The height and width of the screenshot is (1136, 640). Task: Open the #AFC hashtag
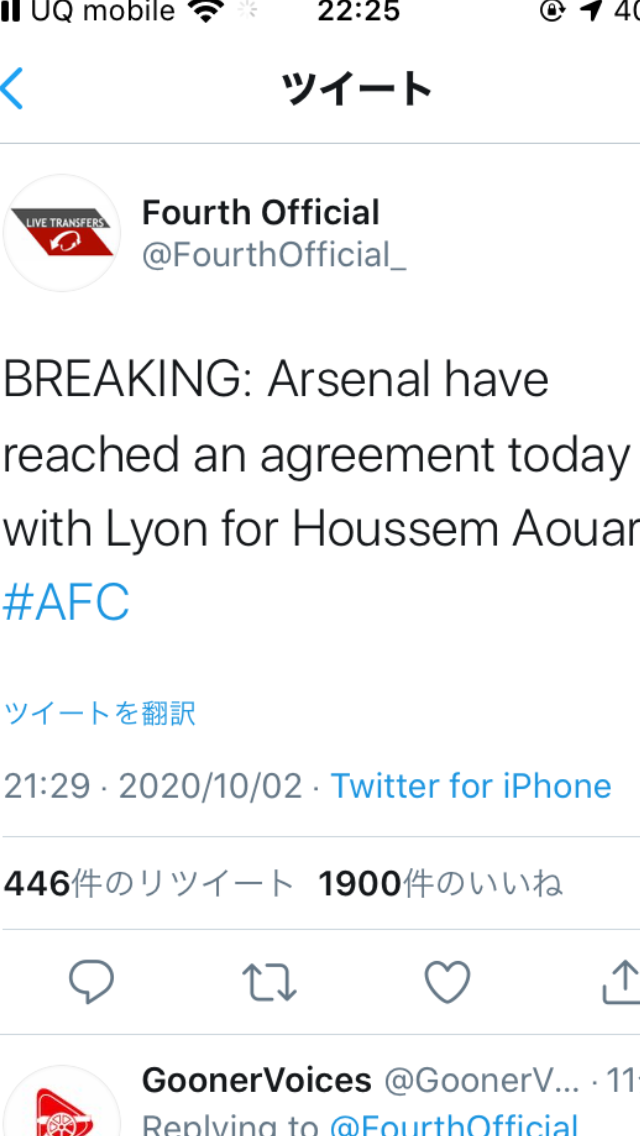[66, 603]
